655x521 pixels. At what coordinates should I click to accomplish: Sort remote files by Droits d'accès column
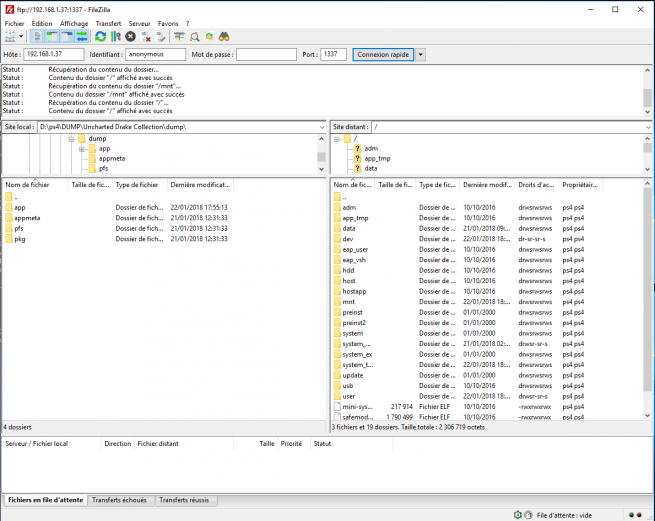tap(536, 185)
